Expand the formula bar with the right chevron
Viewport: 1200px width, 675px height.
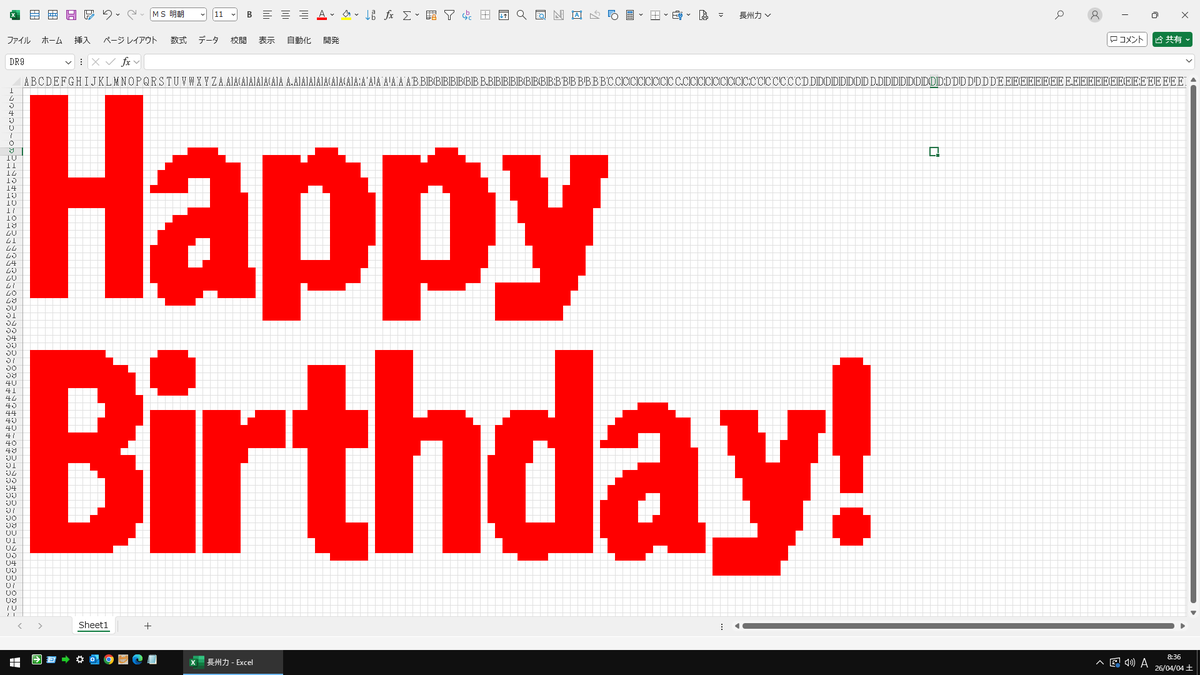click(x=1189, y=62)
